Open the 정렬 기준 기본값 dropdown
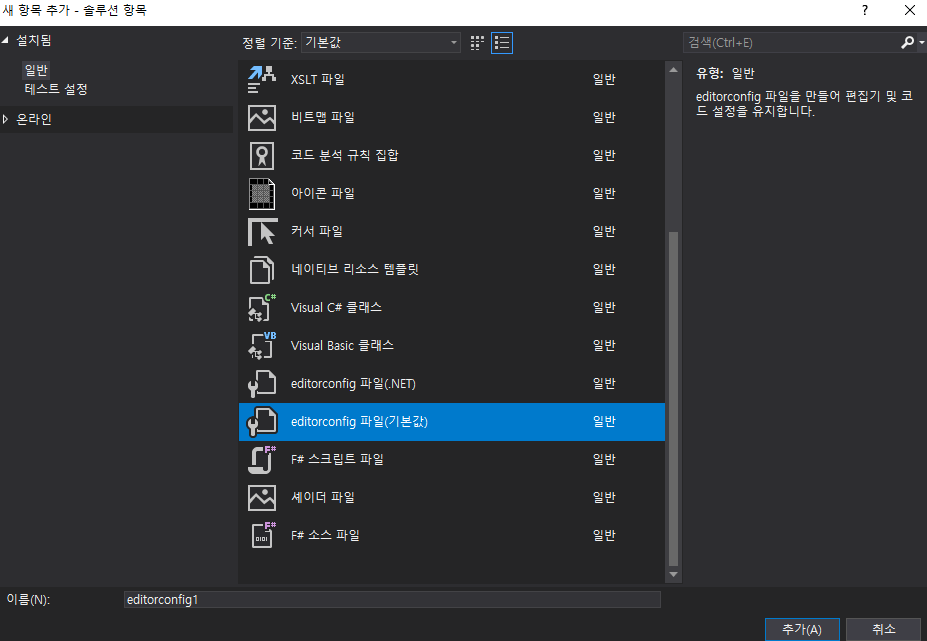The width and height of the screenshot is (927, 641). 381,43
